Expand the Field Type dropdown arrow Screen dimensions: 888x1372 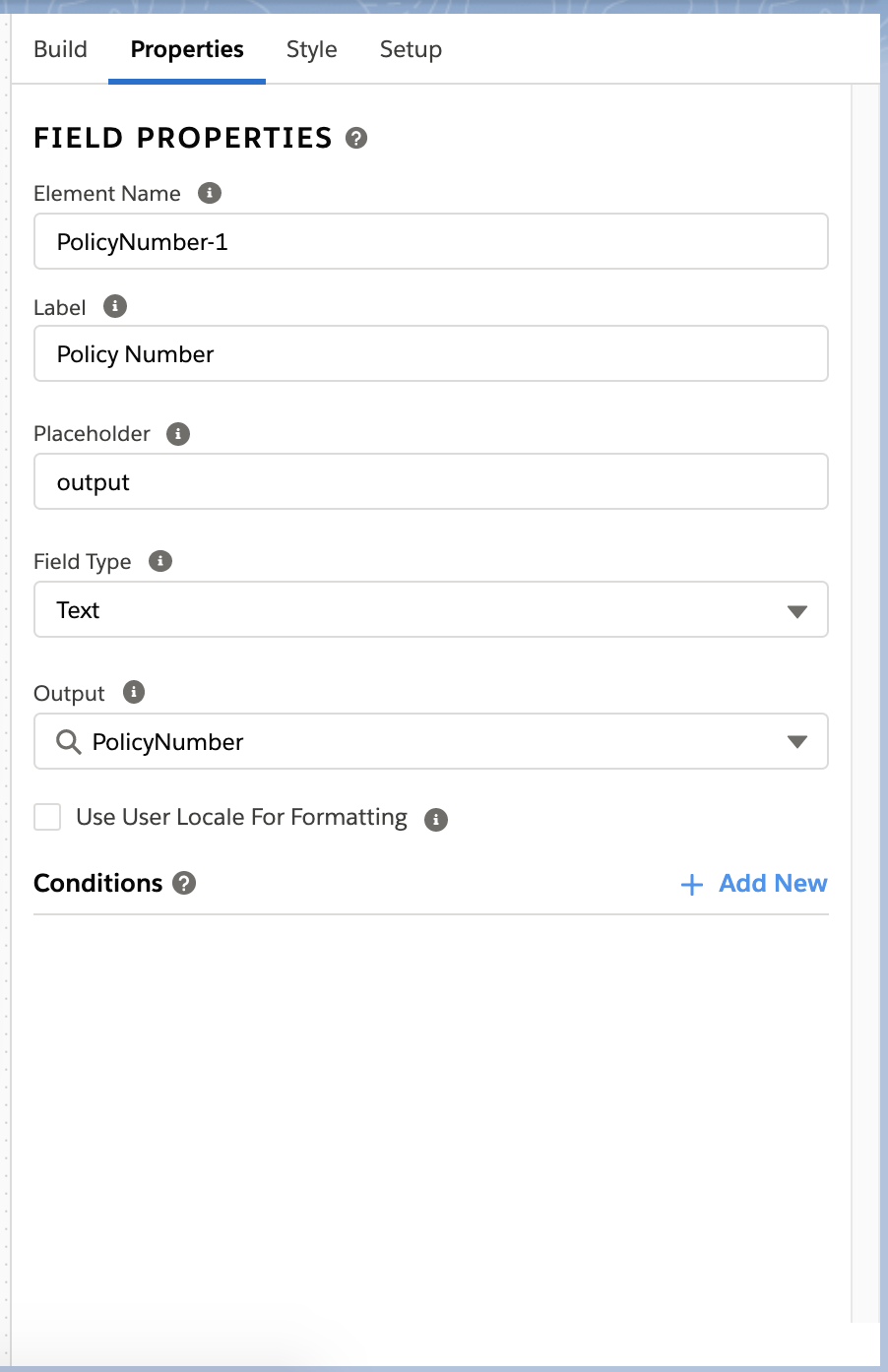pyautogui.click(x=797, y=611)
